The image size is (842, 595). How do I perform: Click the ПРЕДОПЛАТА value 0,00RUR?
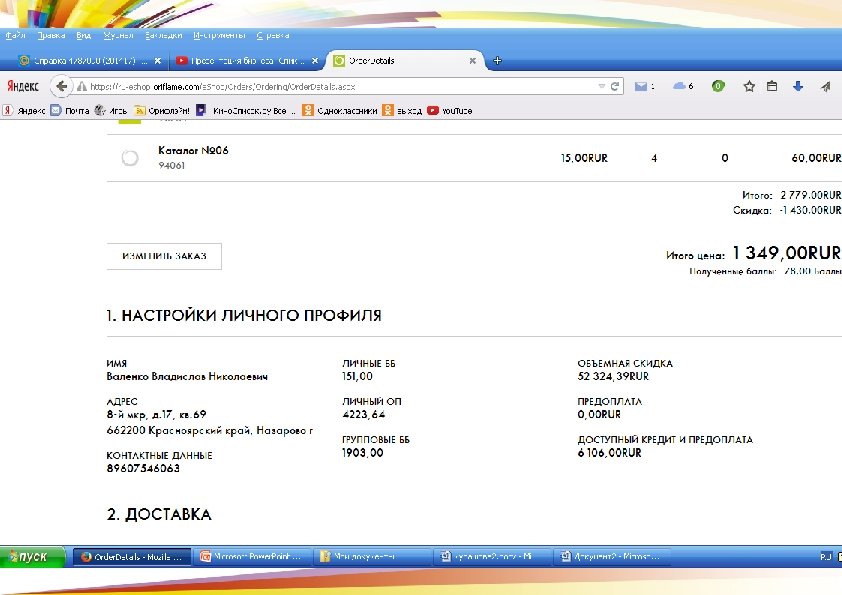[x=599, y=415]
